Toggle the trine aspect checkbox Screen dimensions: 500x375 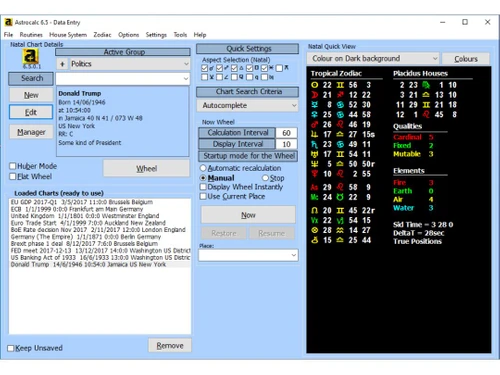pos(234,68)
